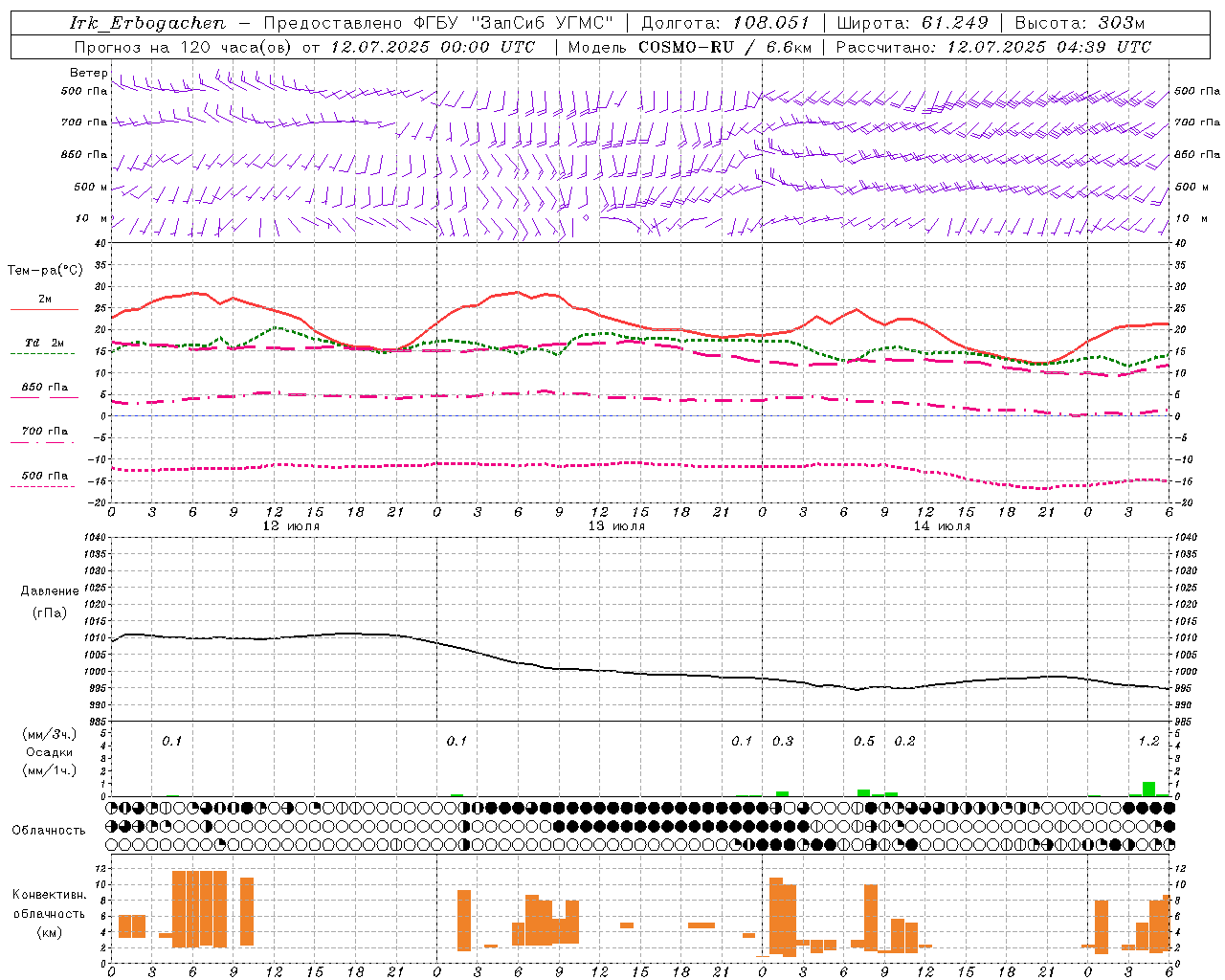Click the precipitation amount 1.2
The image size is (1225, 980).
point(1148,742)
